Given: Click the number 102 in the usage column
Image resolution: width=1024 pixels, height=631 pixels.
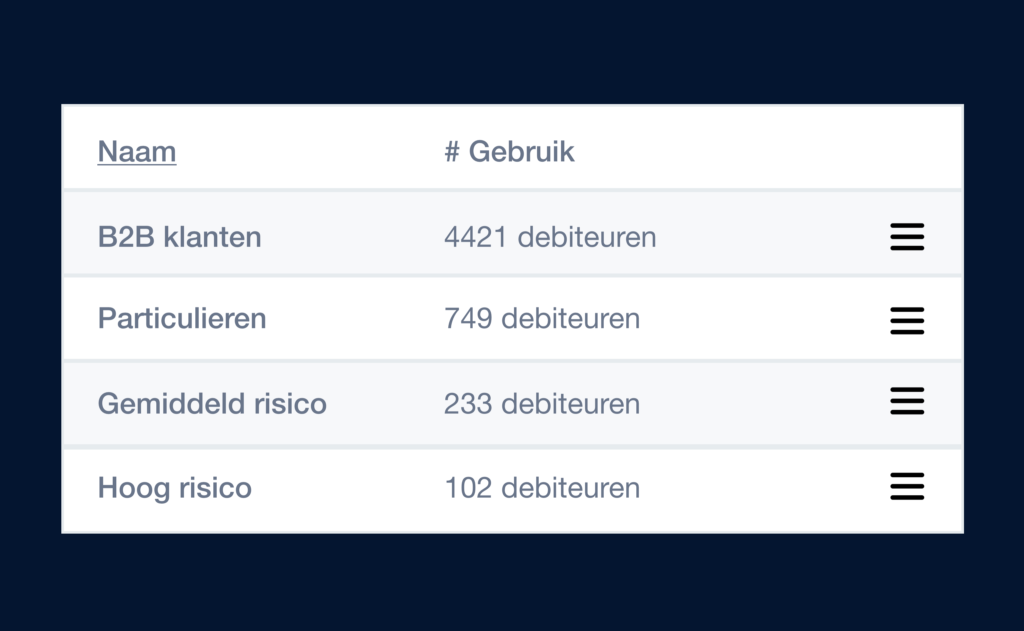Looking at the screenshot, I should click(x=468, y=488).
